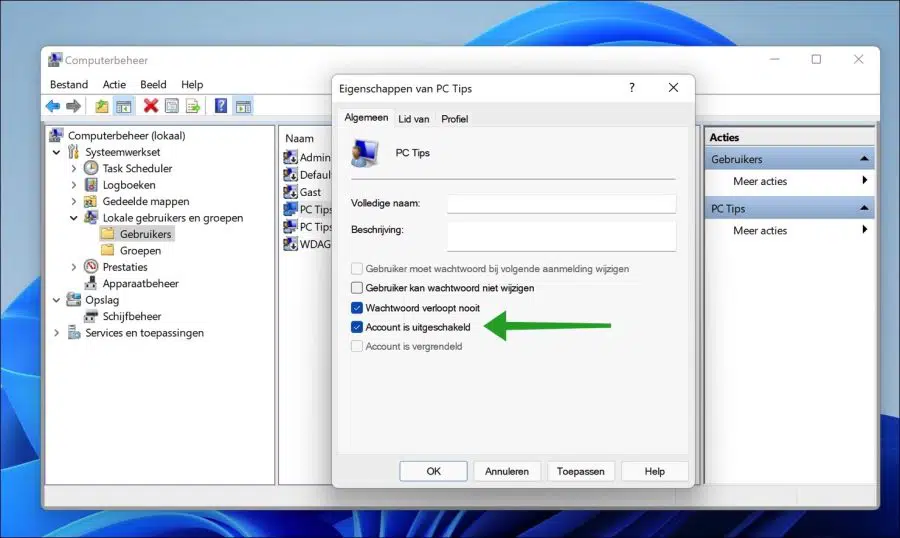Expand 'Services en toepassingen' tree node

(x=56, y=332)
